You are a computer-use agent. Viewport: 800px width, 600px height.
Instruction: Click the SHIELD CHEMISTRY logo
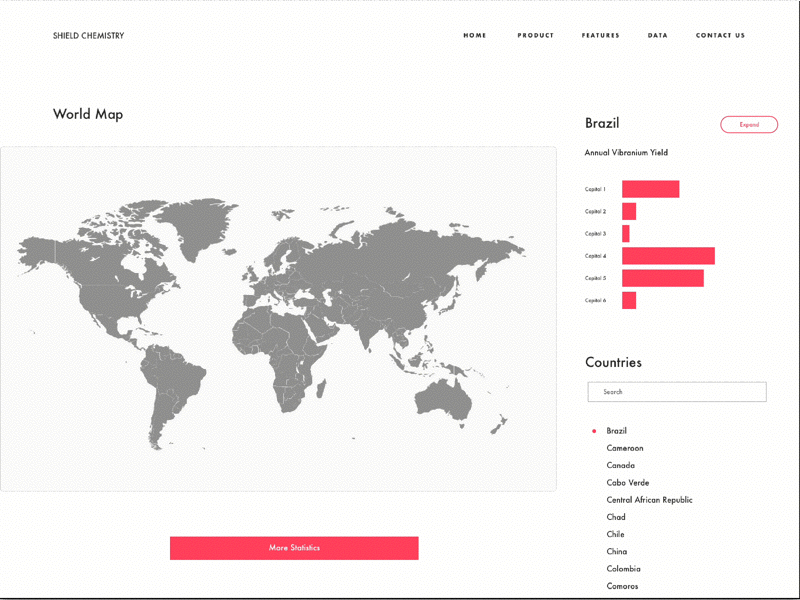87,35
